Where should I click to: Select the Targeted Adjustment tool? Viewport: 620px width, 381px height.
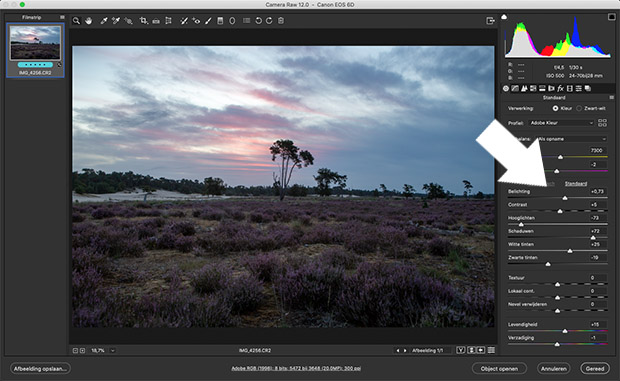[128, 21]
